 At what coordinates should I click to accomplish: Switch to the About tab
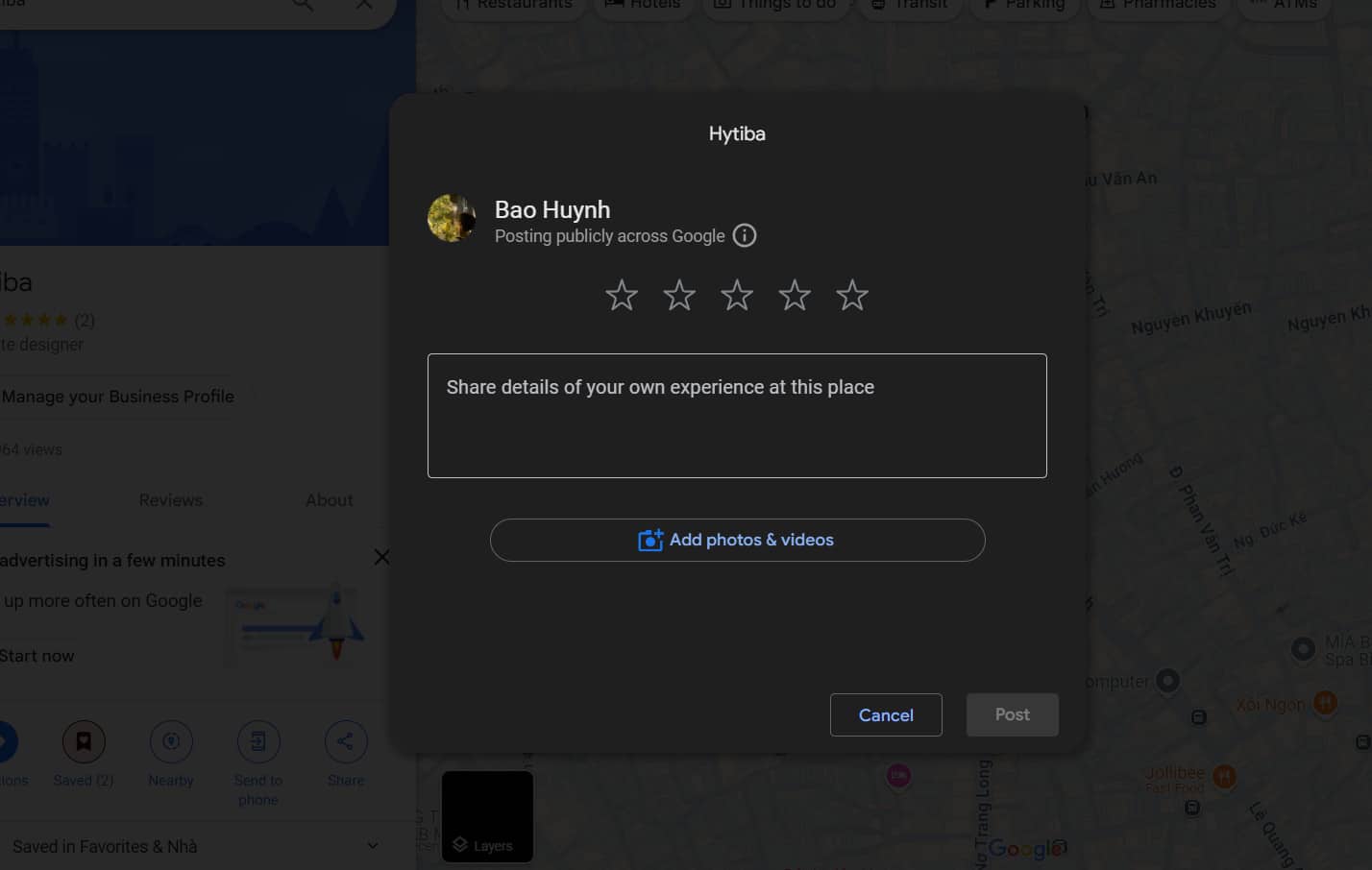[330, 500]
